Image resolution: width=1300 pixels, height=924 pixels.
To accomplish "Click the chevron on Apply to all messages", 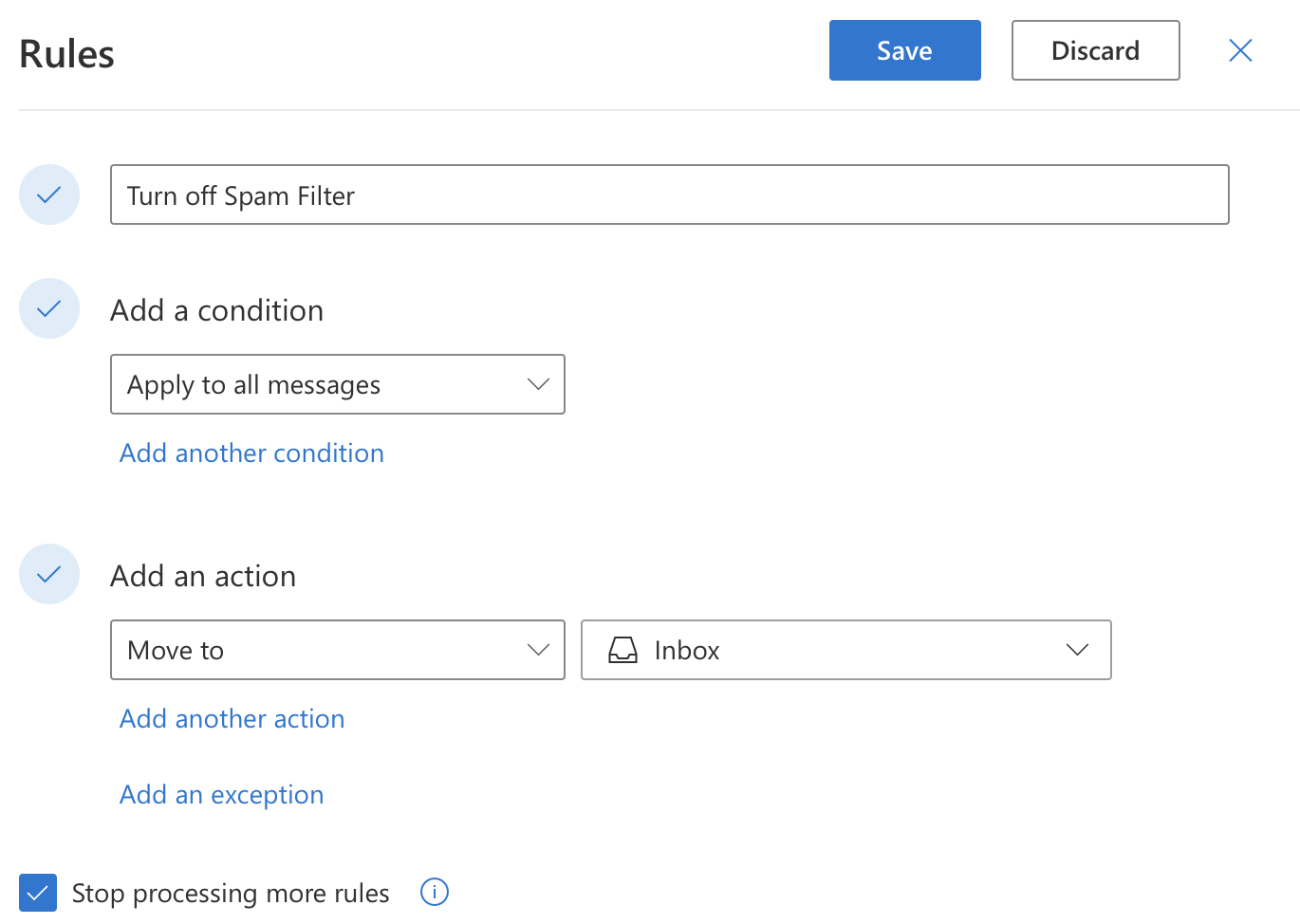I will point(538,384).
